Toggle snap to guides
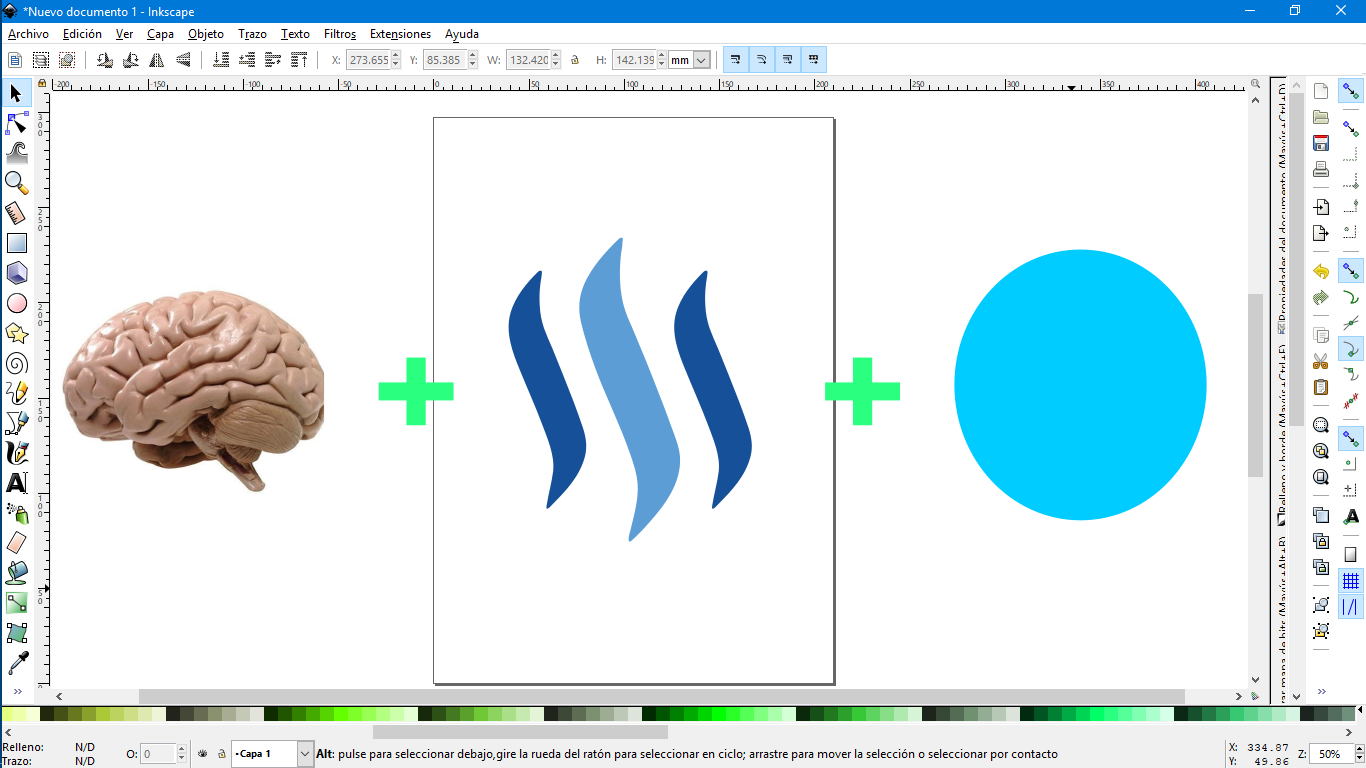Screen dimensions: 1366x768 click(x=1351, y=607)
